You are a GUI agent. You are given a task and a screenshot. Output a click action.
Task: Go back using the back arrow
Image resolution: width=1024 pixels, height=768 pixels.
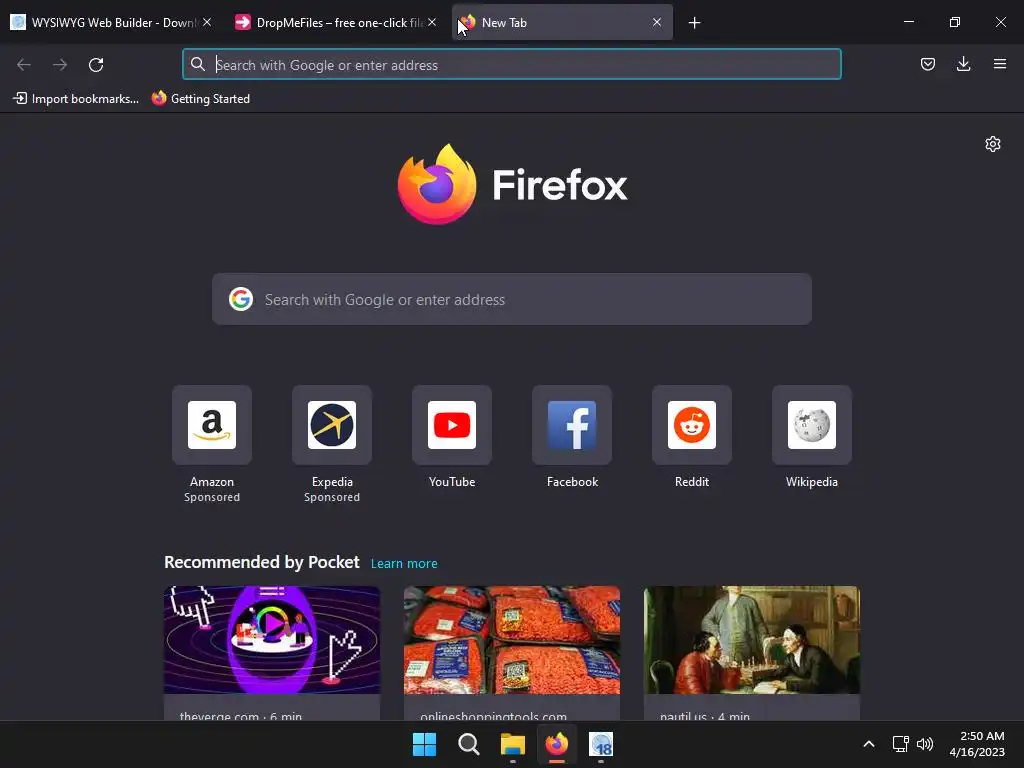pyautogui.click(x=24, y=65)
